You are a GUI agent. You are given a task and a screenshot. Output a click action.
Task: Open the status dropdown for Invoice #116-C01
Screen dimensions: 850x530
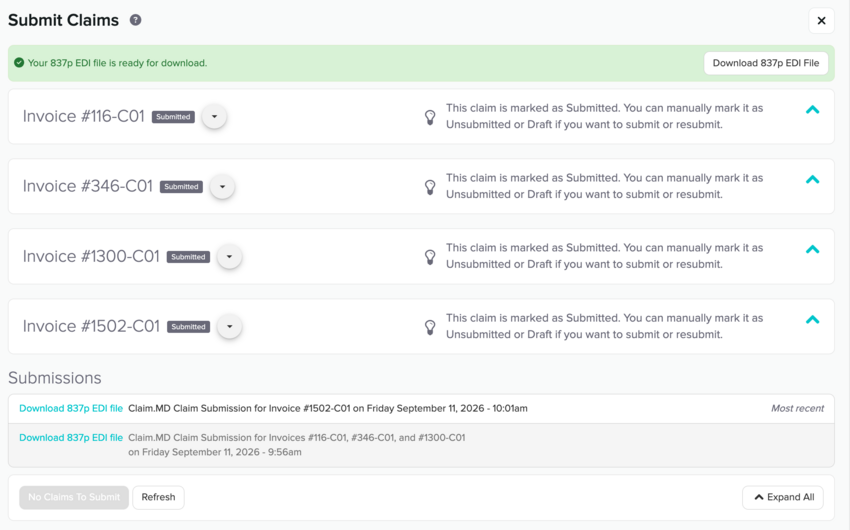(x=214, y=117)
